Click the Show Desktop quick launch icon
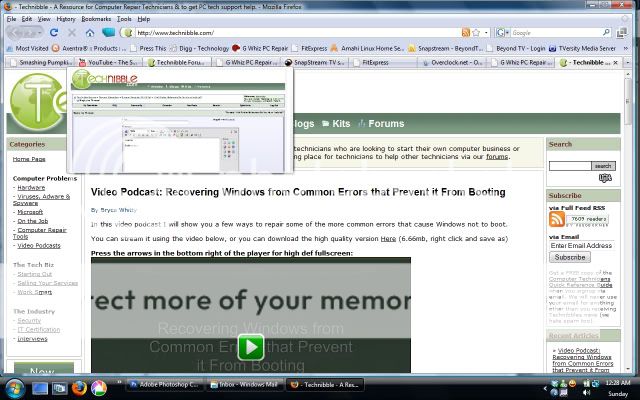 pyautogui.click(x=40, y=388)
